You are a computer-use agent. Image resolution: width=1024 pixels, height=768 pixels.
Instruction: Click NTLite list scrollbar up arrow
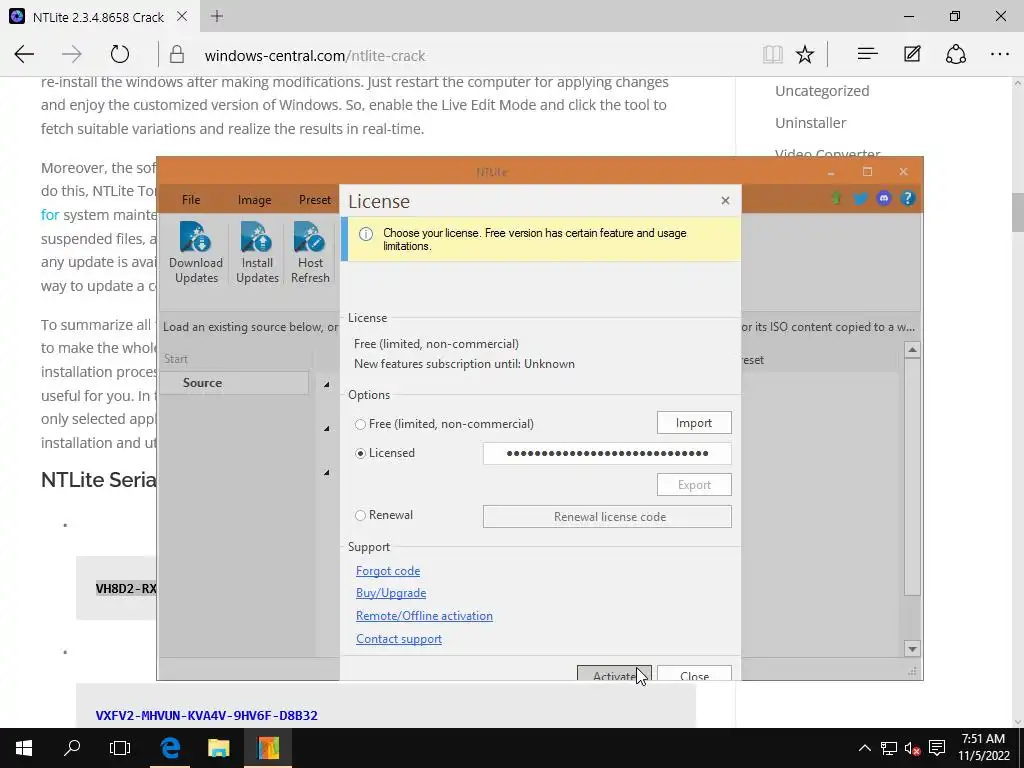(912, 350)
